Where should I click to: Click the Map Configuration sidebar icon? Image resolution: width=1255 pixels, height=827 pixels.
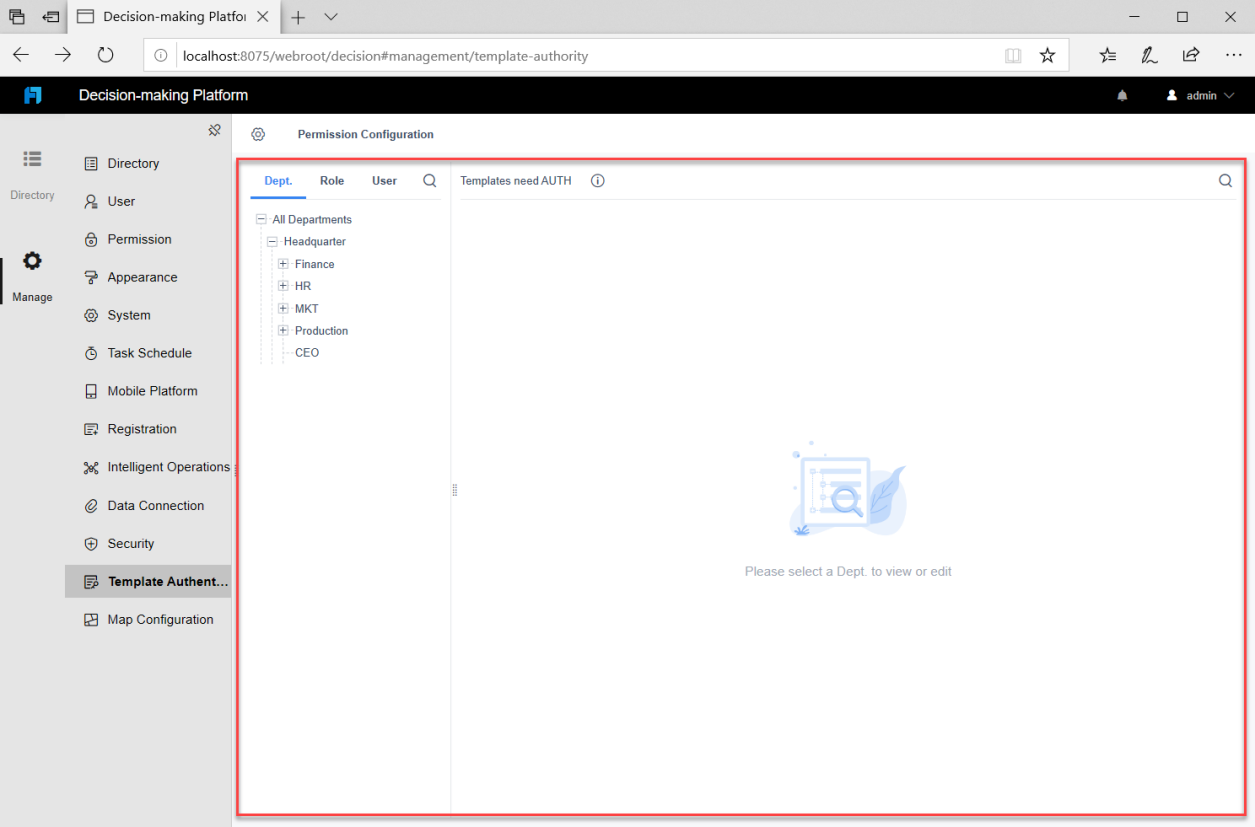coord(89,619)
